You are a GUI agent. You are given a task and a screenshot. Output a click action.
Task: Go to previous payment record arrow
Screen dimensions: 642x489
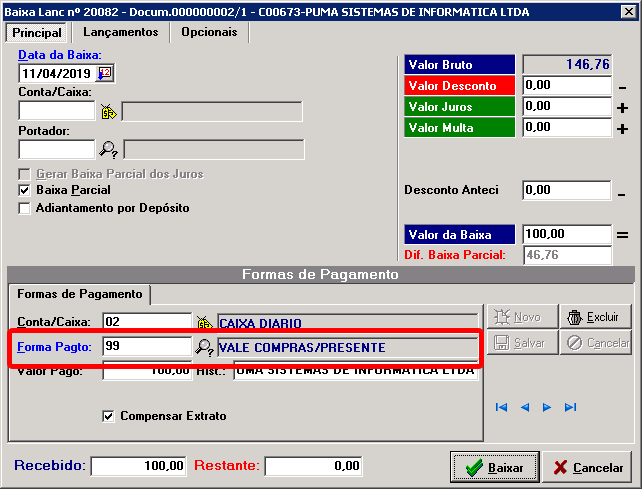[x=524, y=407]
